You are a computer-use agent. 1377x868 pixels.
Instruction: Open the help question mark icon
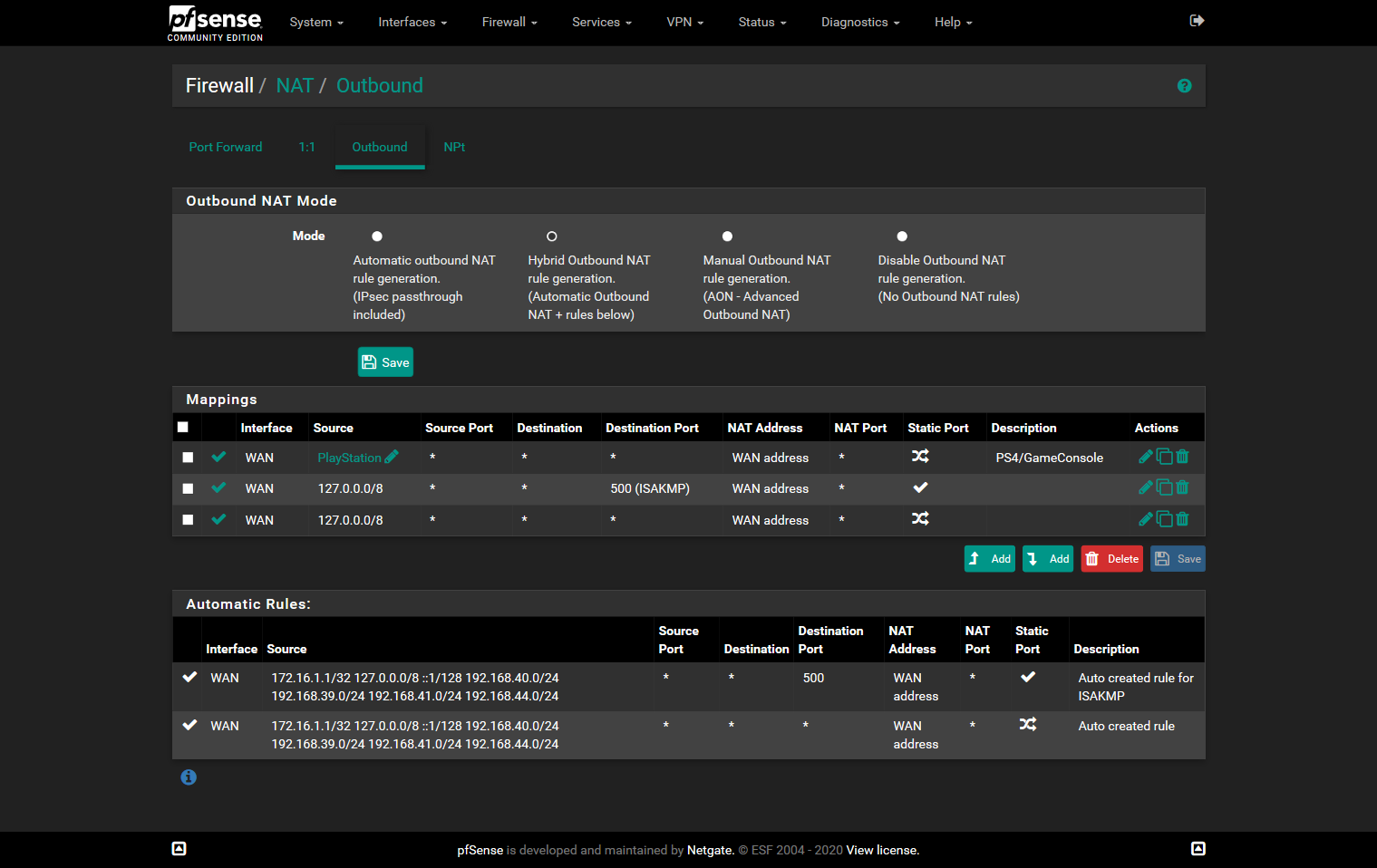(x=1184, y=86)
